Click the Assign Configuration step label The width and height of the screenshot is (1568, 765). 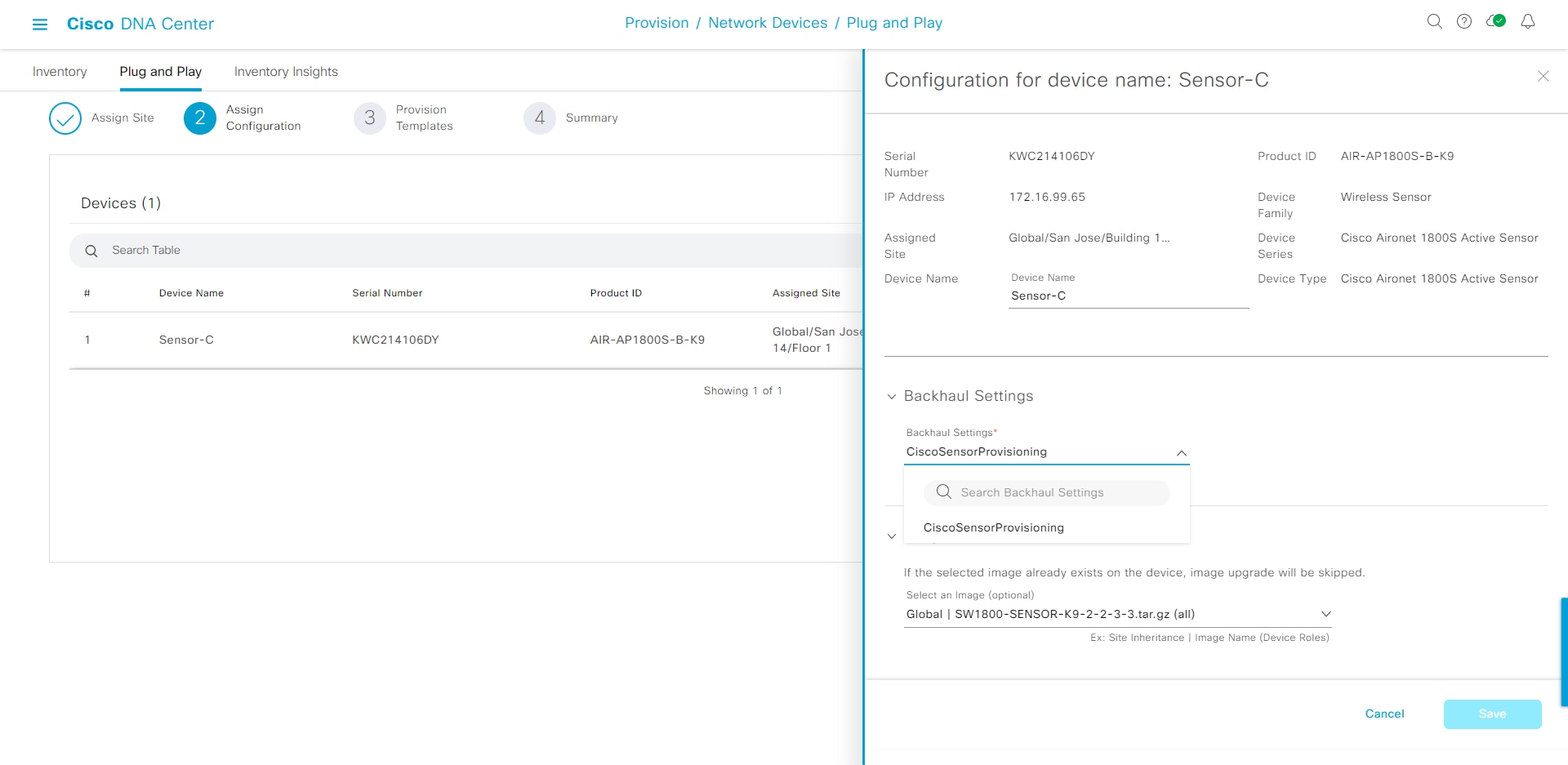[263, 118]
